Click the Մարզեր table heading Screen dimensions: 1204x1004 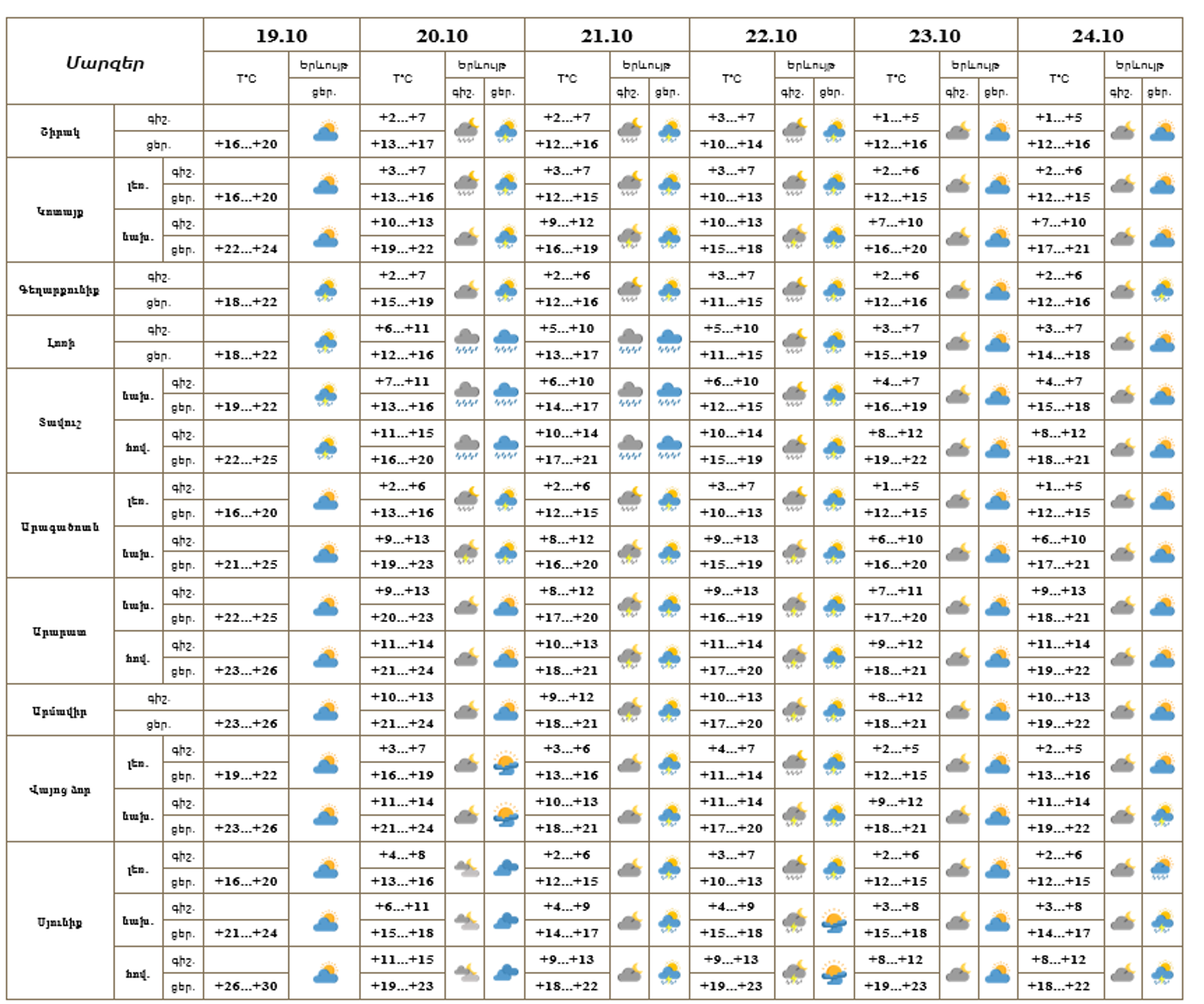tap(105, 63)
